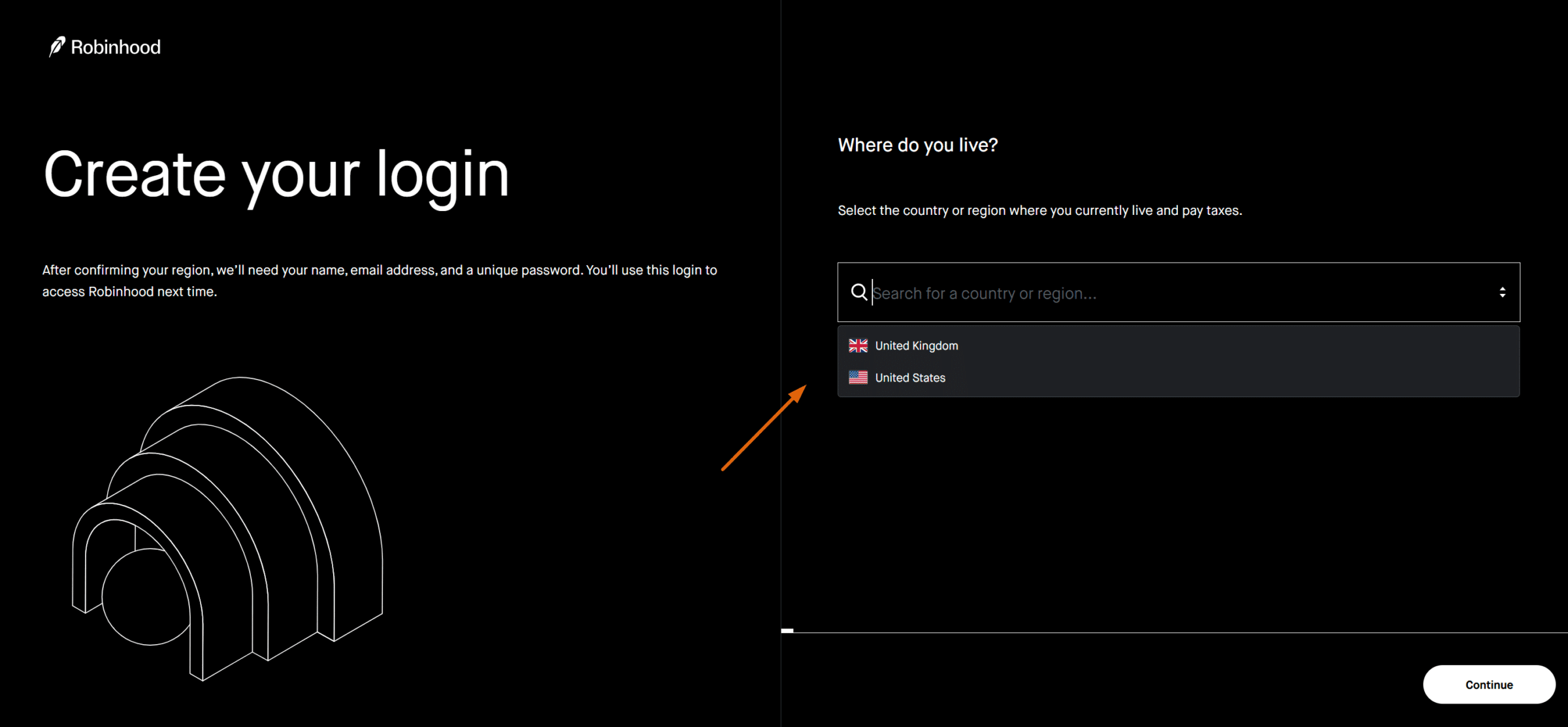Image resolution: width=1568 pixels, height=727 pixels.
Task: Toggle the country list up-down arrows
Action: pos(1502,292)
